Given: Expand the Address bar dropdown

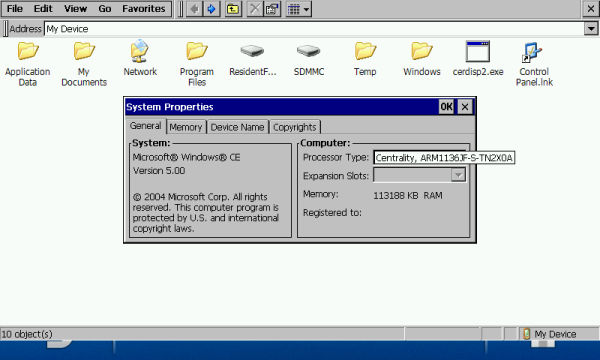Looking at the screenshot, I should click(591, 29).
